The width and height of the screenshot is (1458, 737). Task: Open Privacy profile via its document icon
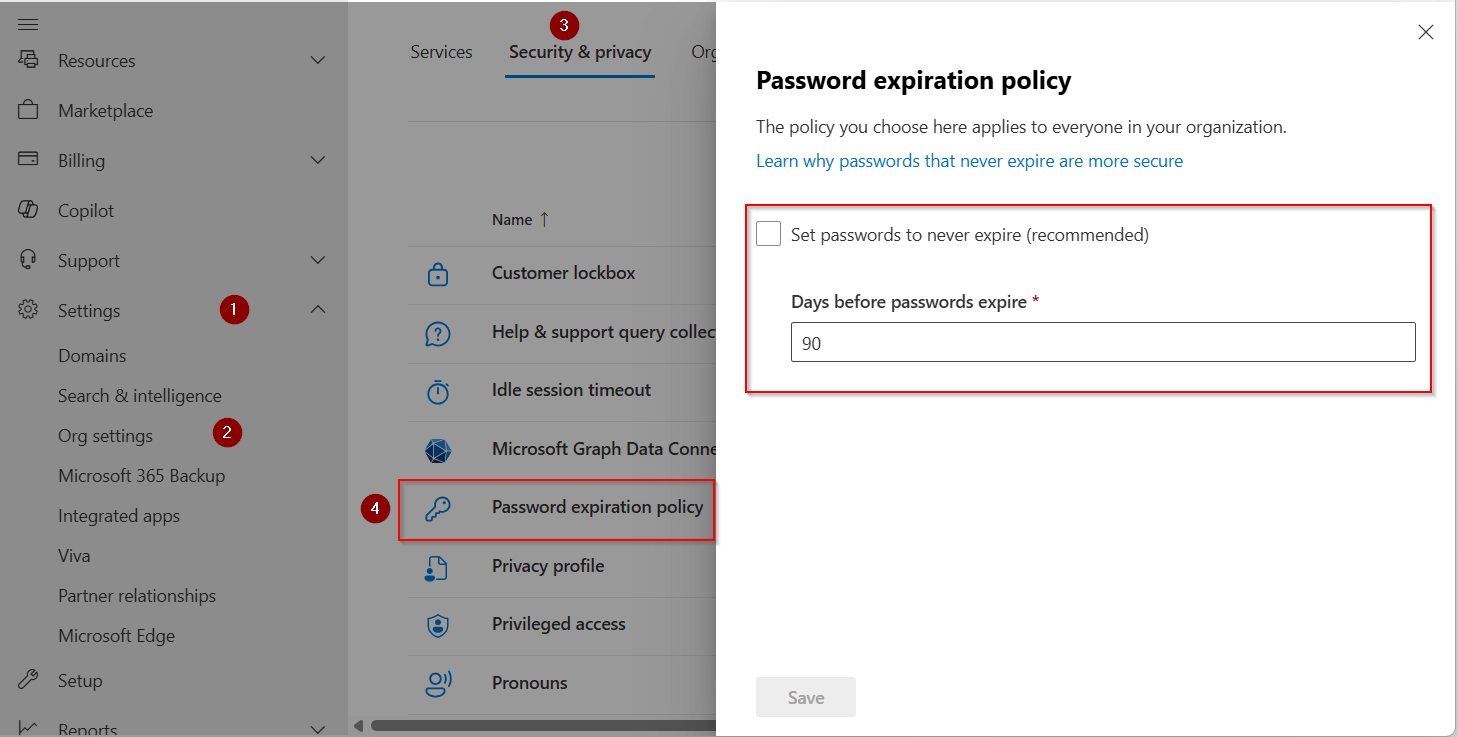coord(438,566)
